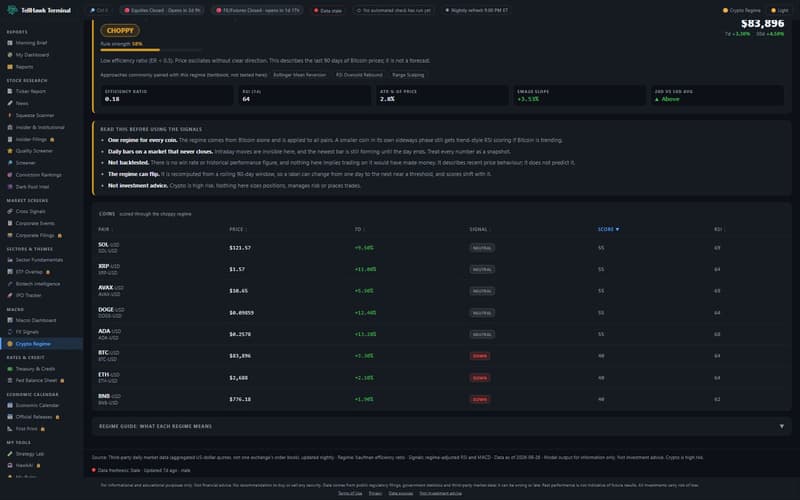Sort table by PAIR column header
The image size is (800, 500).
click(105, 230)
